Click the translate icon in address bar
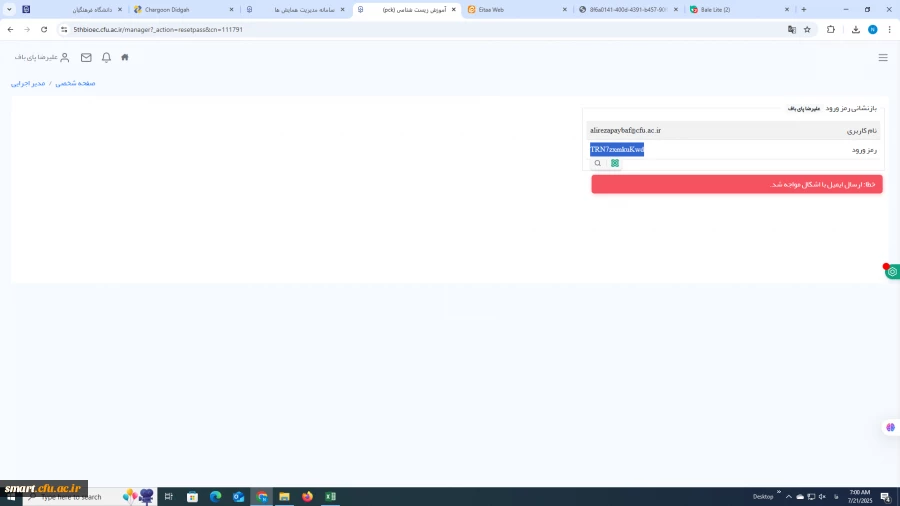Image resolution: width=900 pixels, height=506 pixels. (x=792, y=29)
